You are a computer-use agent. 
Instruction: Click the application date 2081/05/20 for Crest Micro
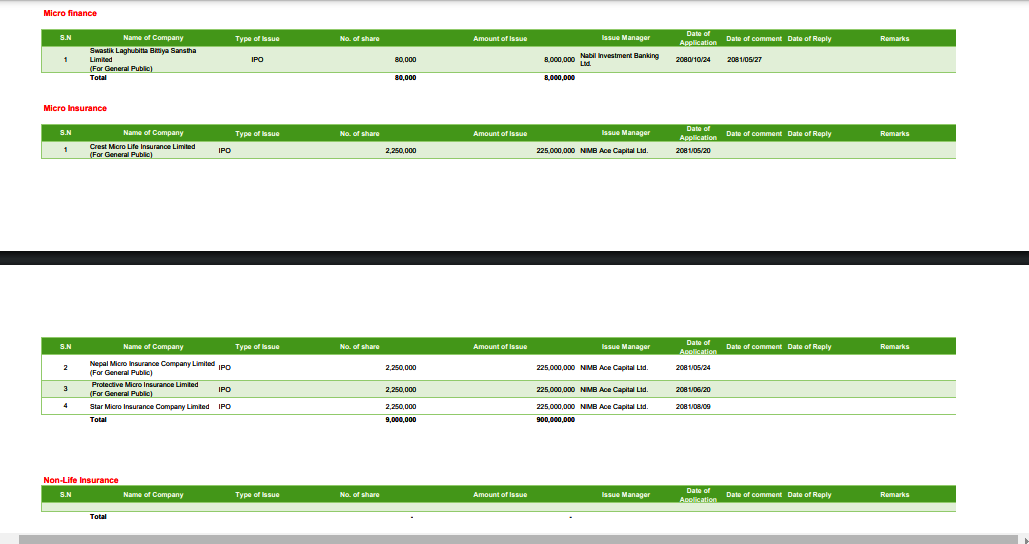pyautogui.click(x=693, y=150)
